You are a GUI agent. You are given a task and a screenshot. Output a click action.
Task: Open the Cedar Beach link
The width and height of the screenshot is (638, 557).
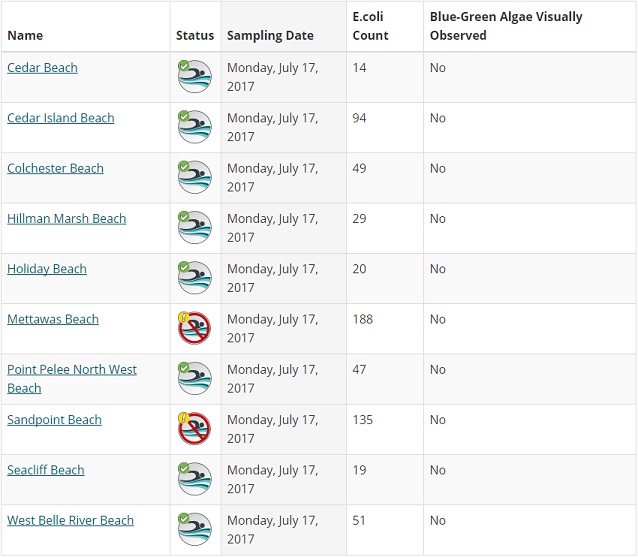42,68
